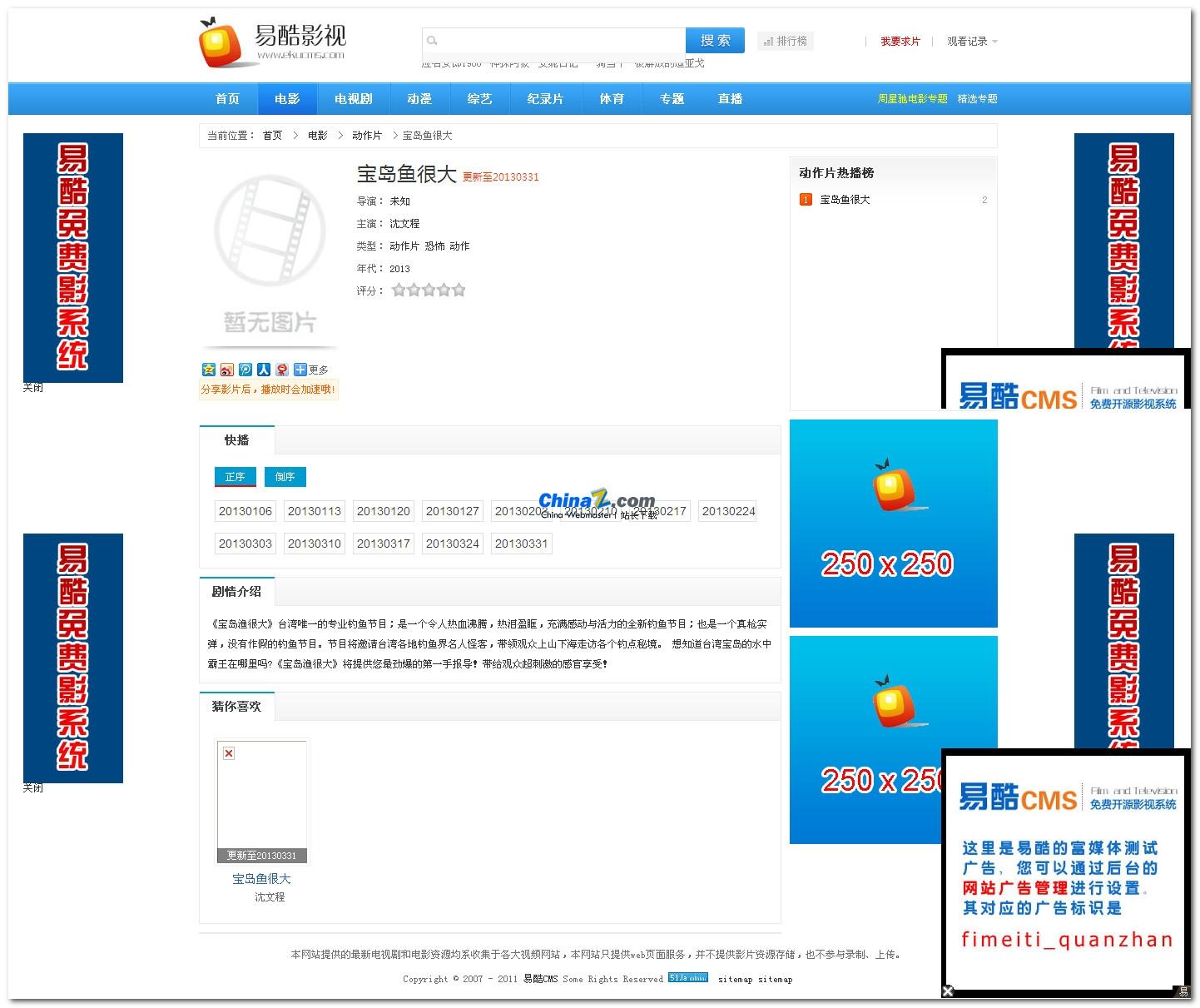Close the lower left side ad via 关闭

(x=33, y=788)
